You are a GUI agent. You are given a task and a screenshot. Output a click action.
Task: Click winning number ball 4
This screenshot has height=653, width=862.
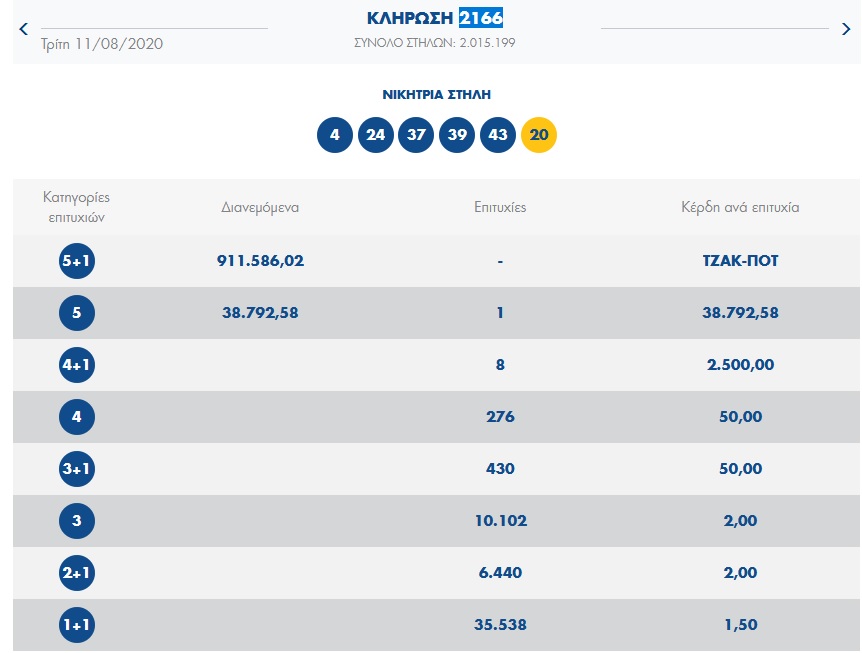coord(335,135)
